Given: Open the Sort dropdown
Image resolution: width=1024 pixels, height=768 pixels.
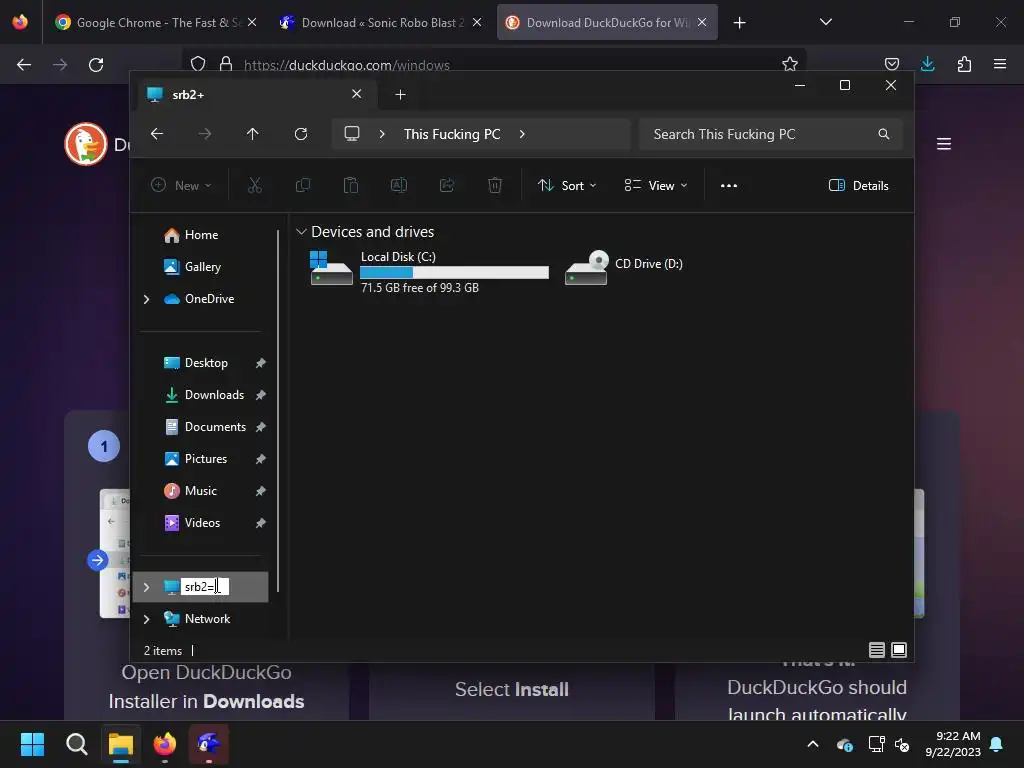Looking at the screenshot, I should pyautogui.click(x=567, y=185).
